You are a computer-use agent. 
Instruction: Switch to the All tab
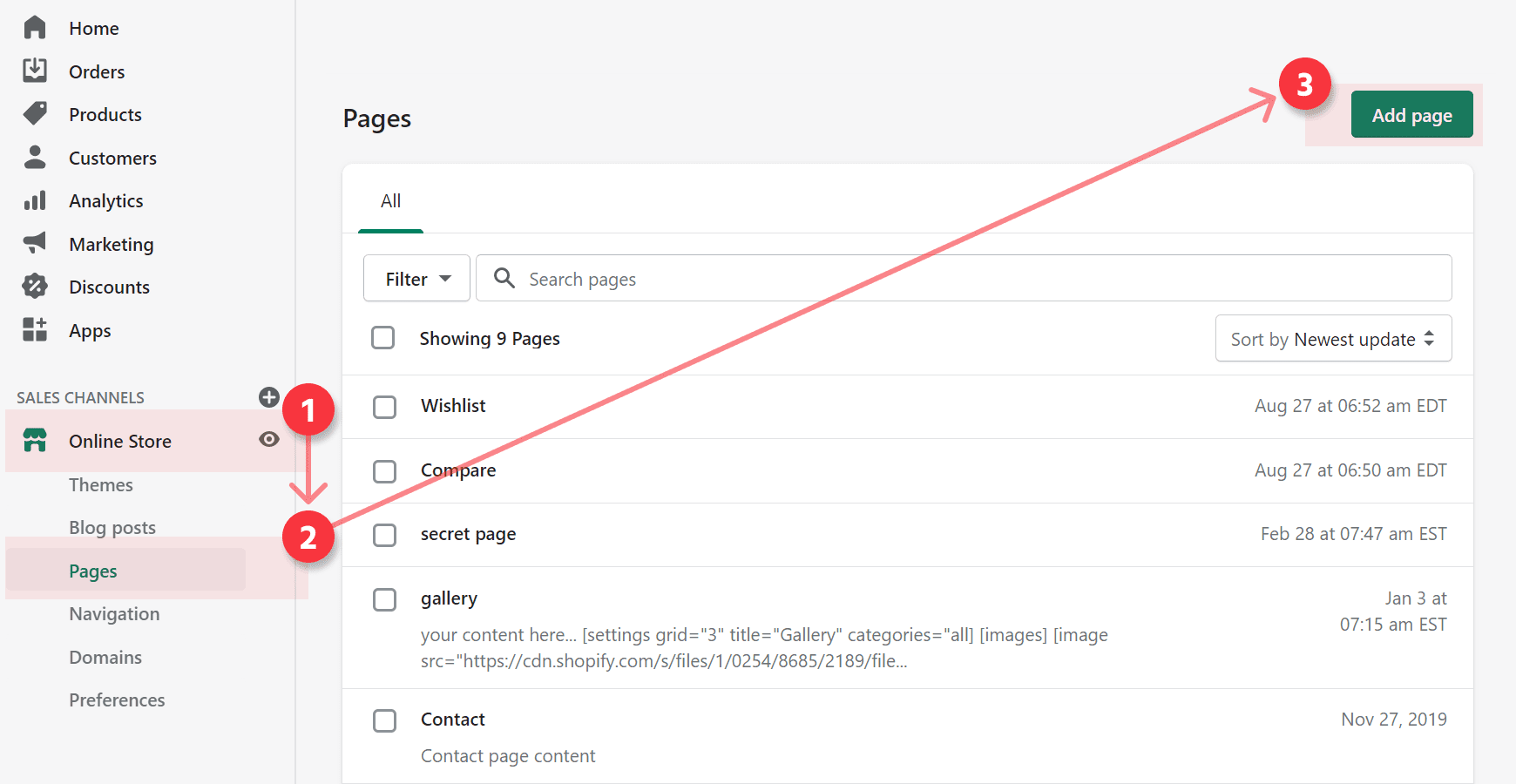[x=390, y=201]
